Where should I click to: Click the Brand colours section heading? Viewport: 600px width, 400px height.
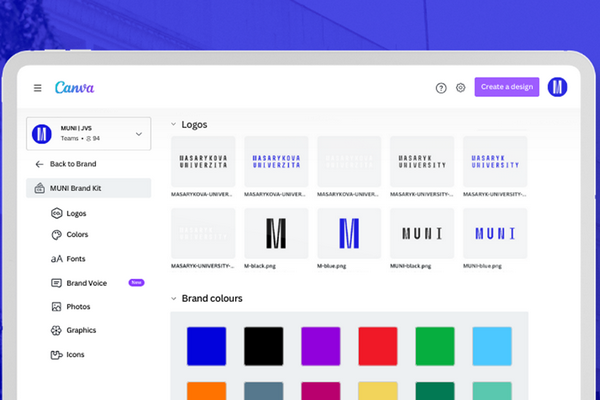tap(212, 298)
